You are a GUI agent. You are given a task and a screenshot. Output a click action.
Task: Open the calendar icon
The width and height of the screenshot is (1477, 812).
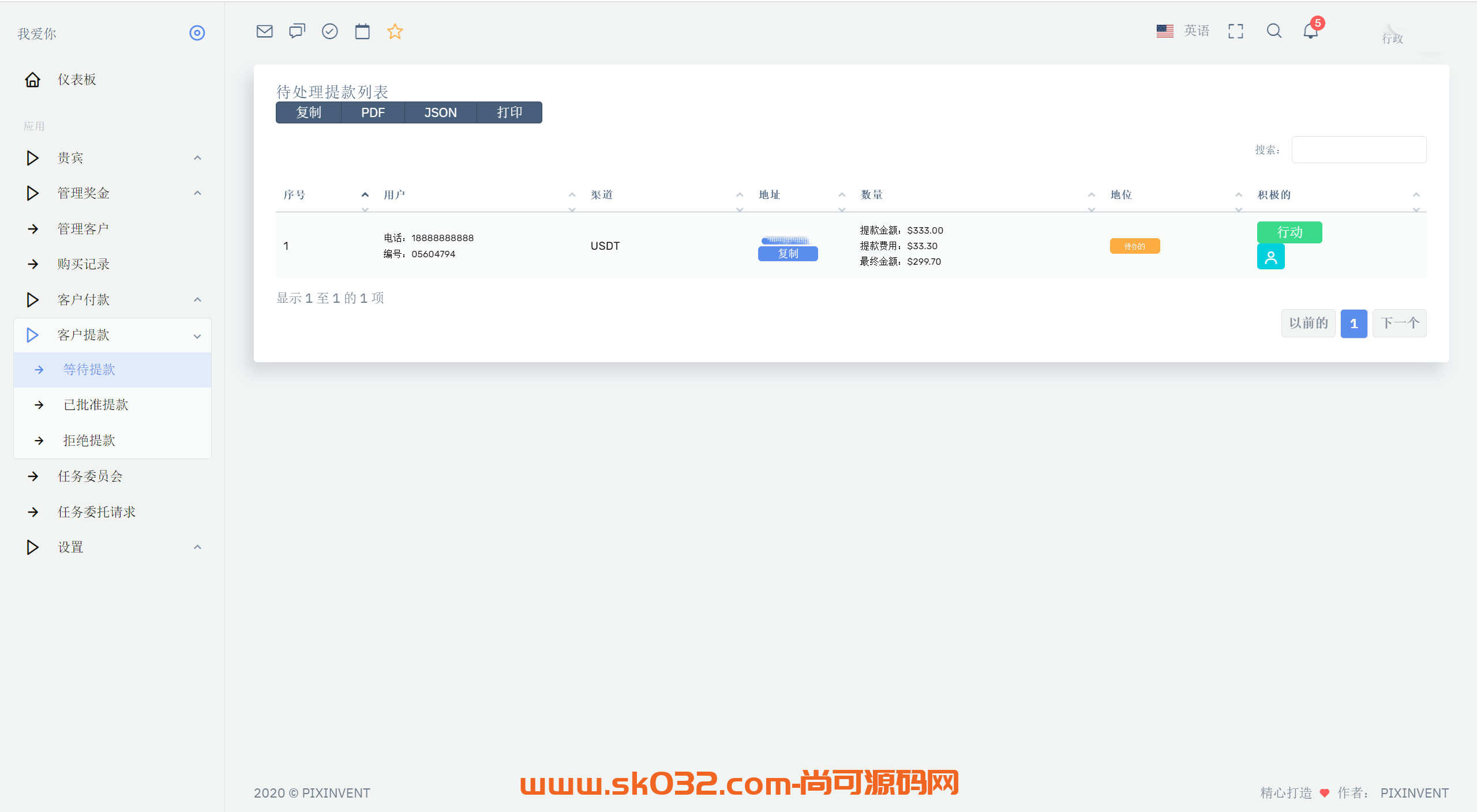[x=362, y=31]
